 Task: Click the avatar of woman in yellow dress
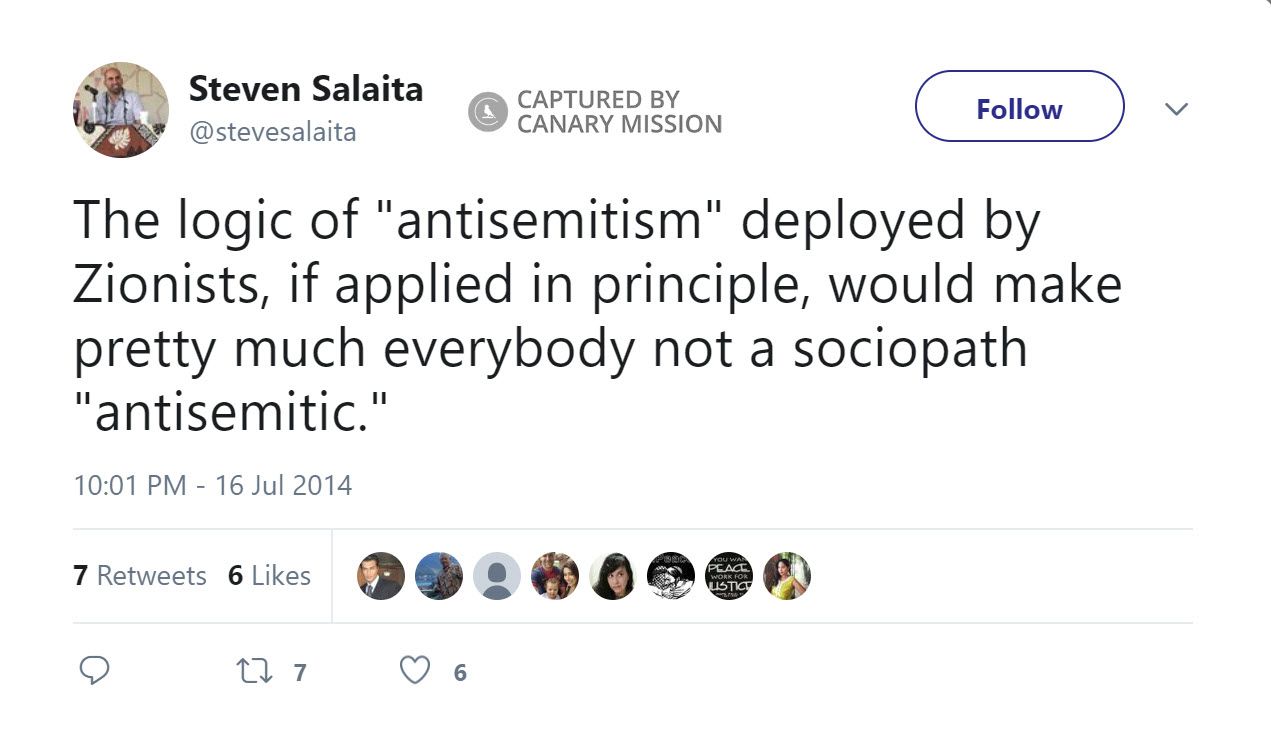[787, 576]
